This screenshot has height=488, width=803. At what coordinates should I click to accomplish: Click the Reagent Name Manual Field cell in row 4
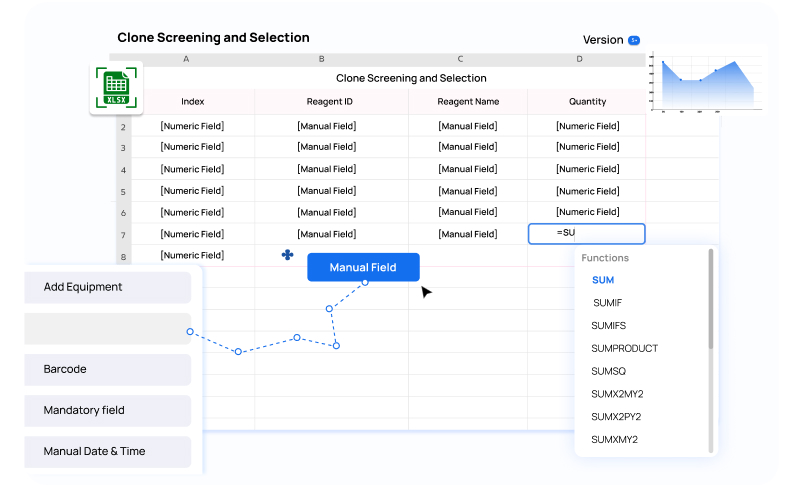(x=468, y=169)
